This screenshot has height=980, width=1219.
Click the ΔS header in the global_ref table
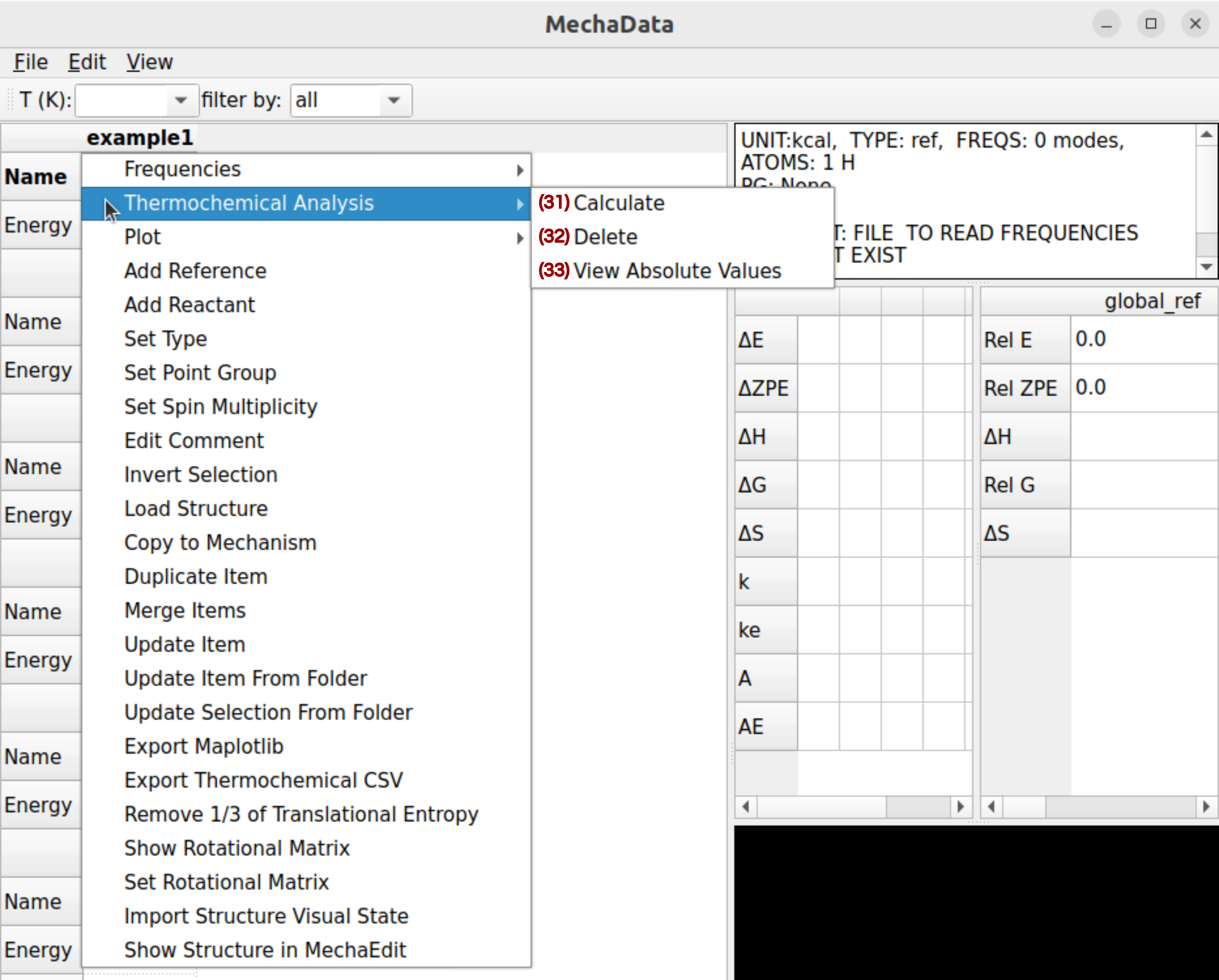coord(1025,533)
